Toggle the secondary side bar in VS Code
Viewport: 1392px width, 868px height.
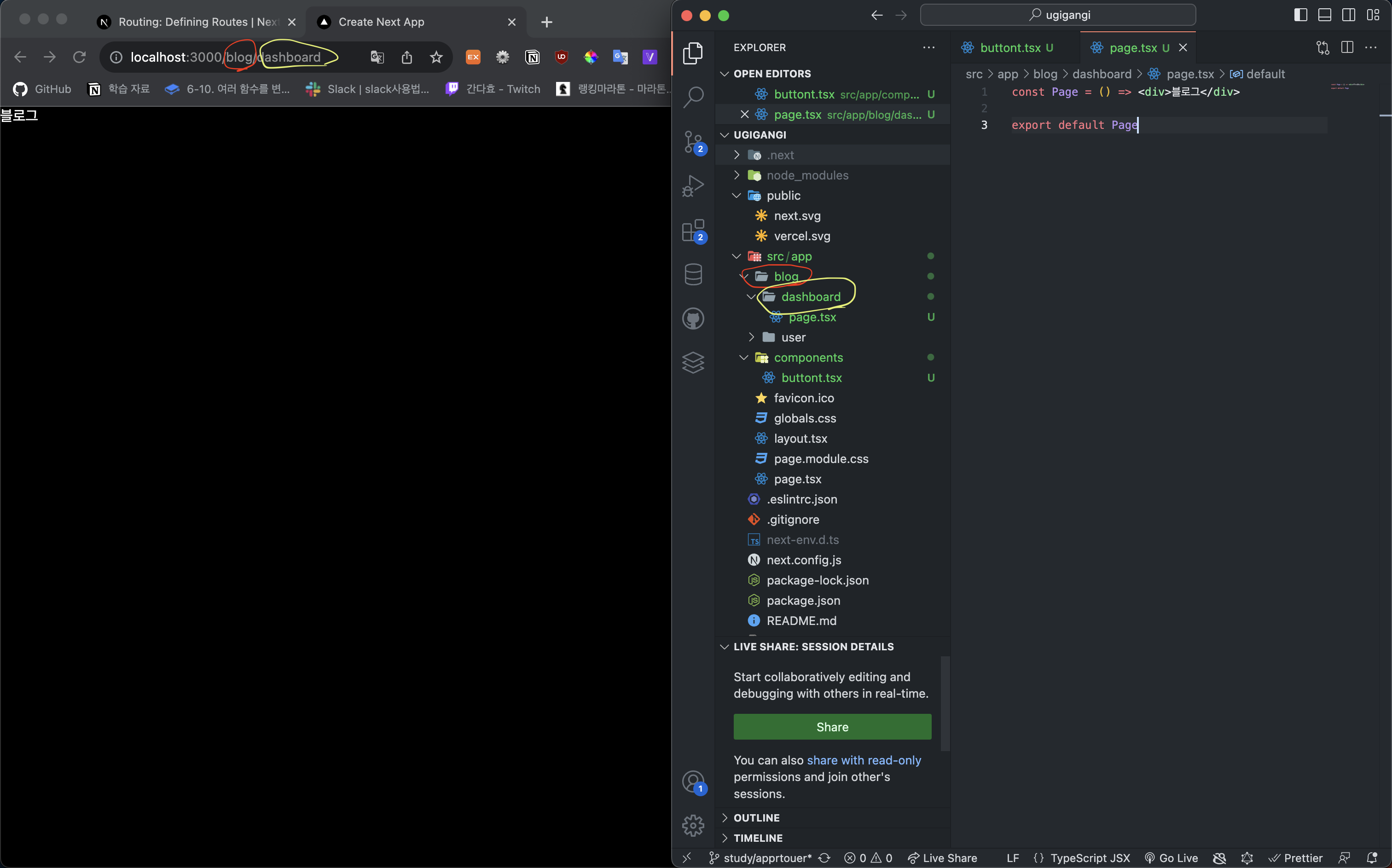(1349, 15)
